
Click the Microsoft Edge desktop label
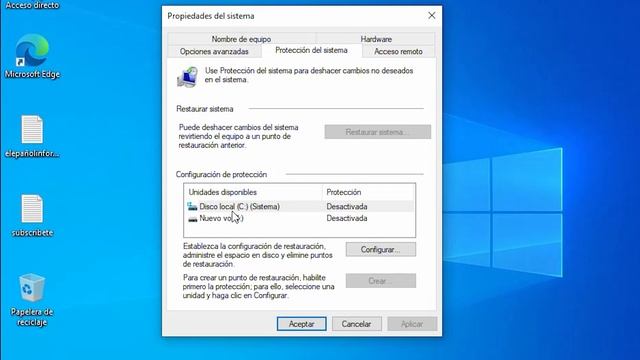pos(32,74)
